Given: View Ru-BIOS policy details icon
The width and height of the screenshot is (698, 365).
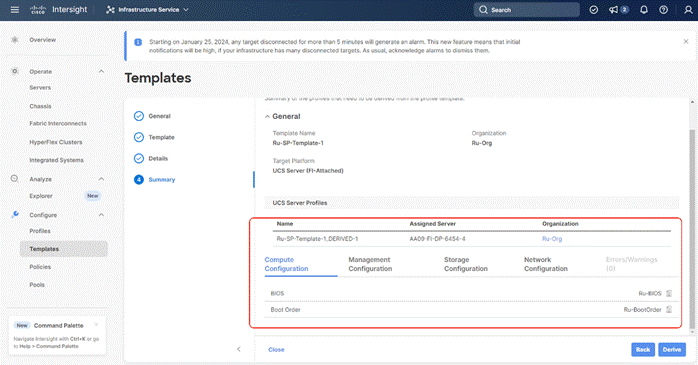Looking at the screenshot, I should (x=669, y=293).
